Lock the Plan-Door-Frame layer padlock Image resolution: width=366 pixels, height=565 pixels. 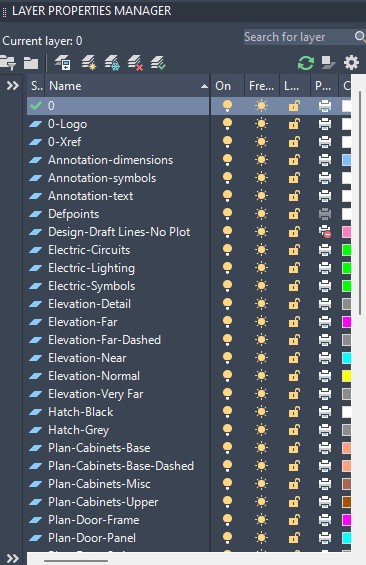[294, 520]
